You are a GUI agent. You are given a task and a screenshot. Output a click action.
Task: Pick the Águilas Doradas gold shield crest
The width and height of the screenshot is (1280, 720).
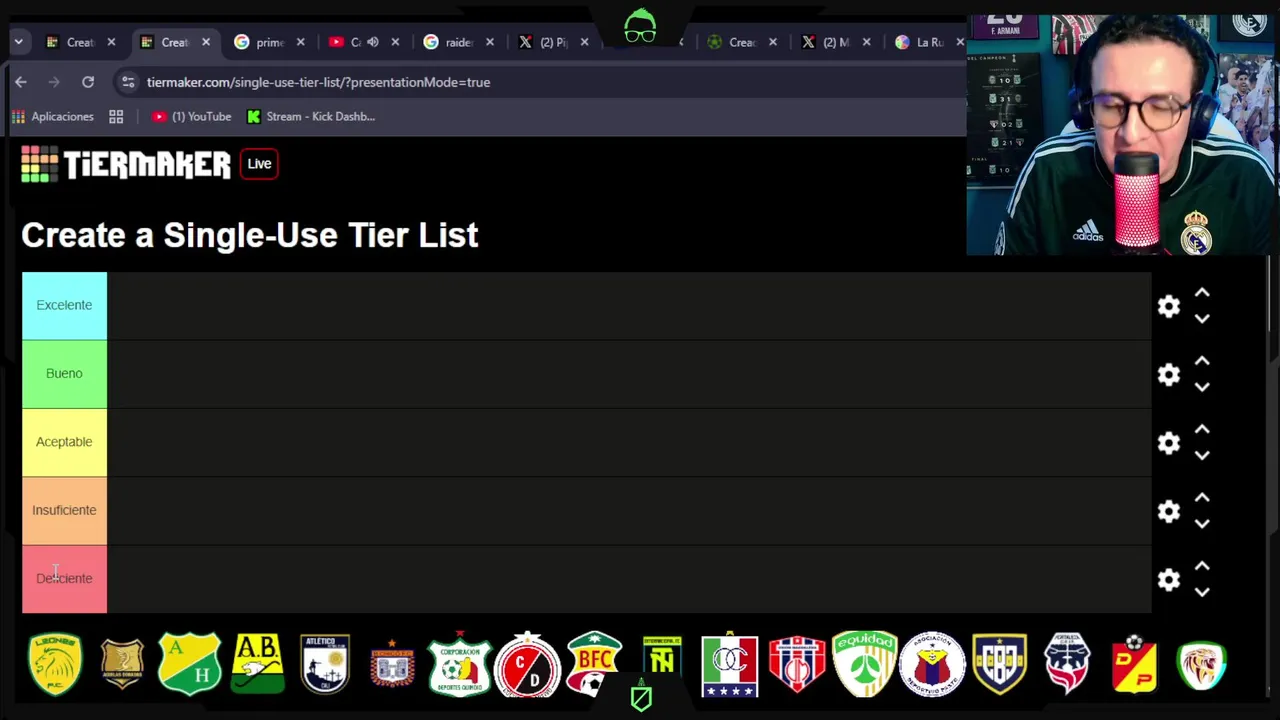[122, 664]
